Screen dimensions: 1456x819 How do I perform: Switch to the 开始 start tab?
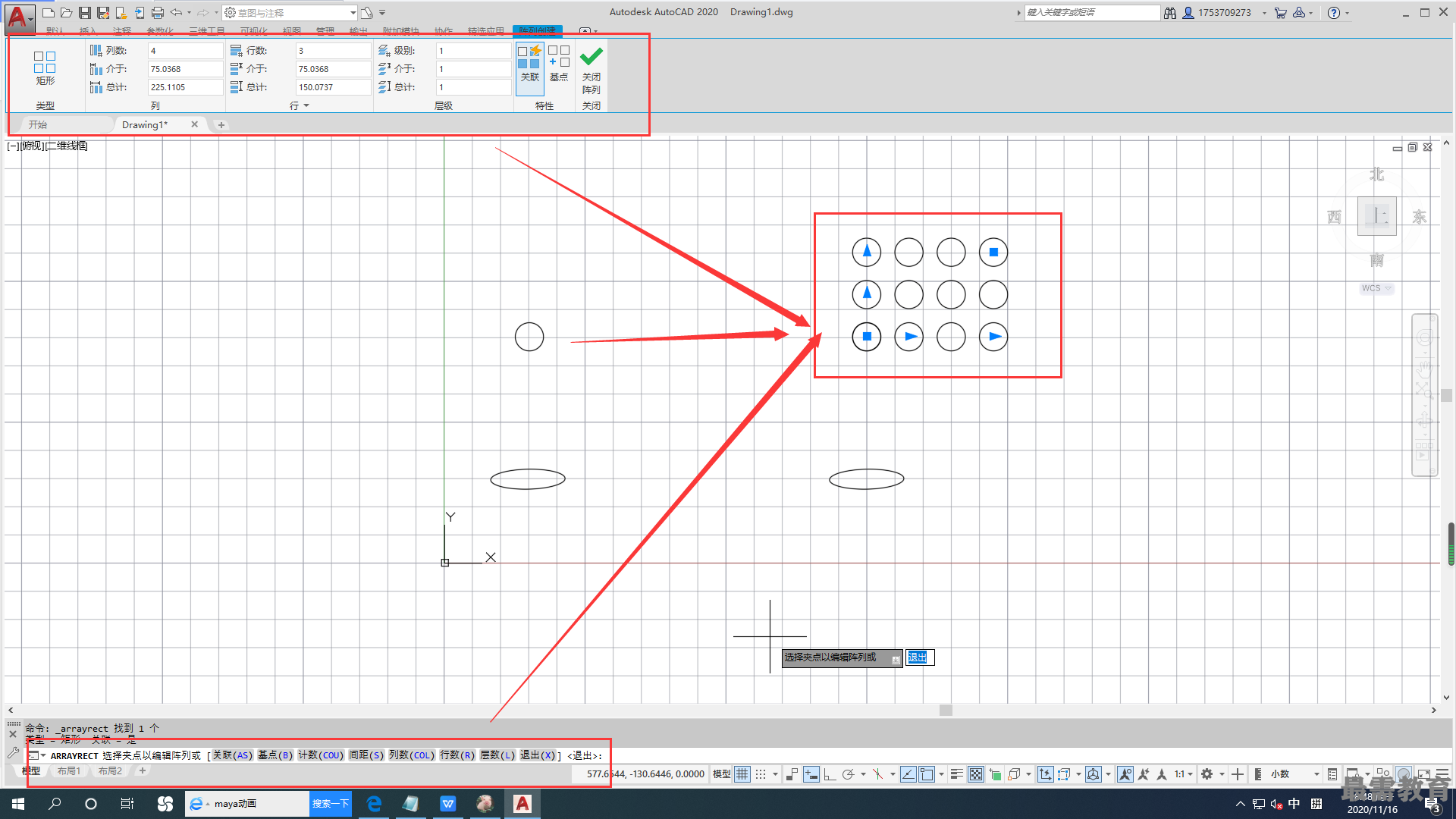tap(38, 124)
